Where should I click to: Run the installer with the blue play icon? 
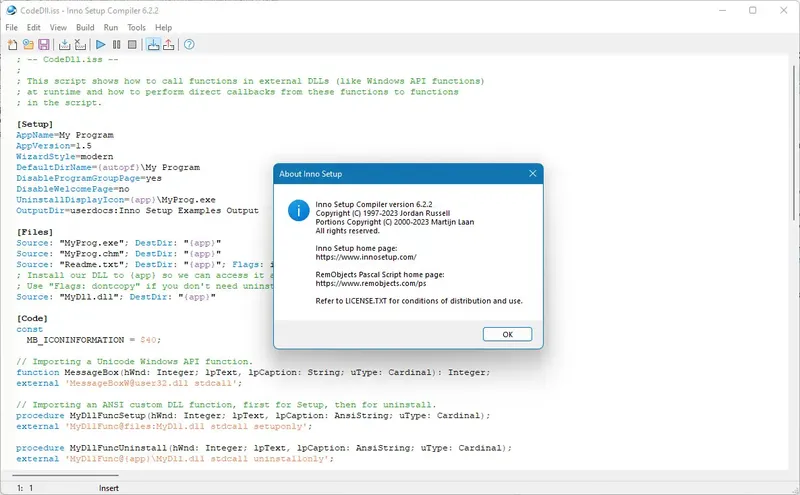(101, 45)
